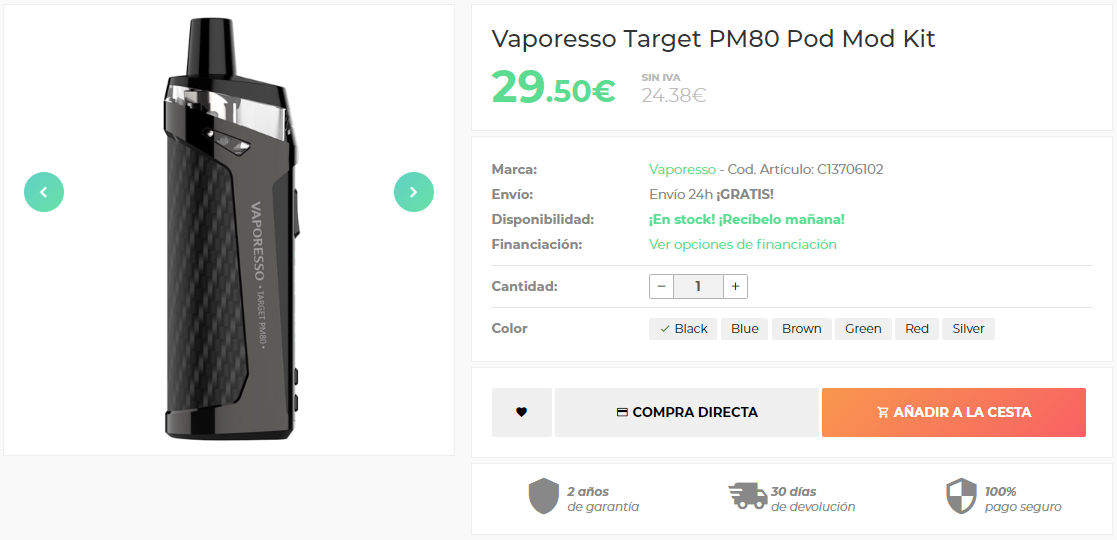The image size is (1117, 540).
Task: Open the Vaporesso product image
Action: tap(228, 229)
